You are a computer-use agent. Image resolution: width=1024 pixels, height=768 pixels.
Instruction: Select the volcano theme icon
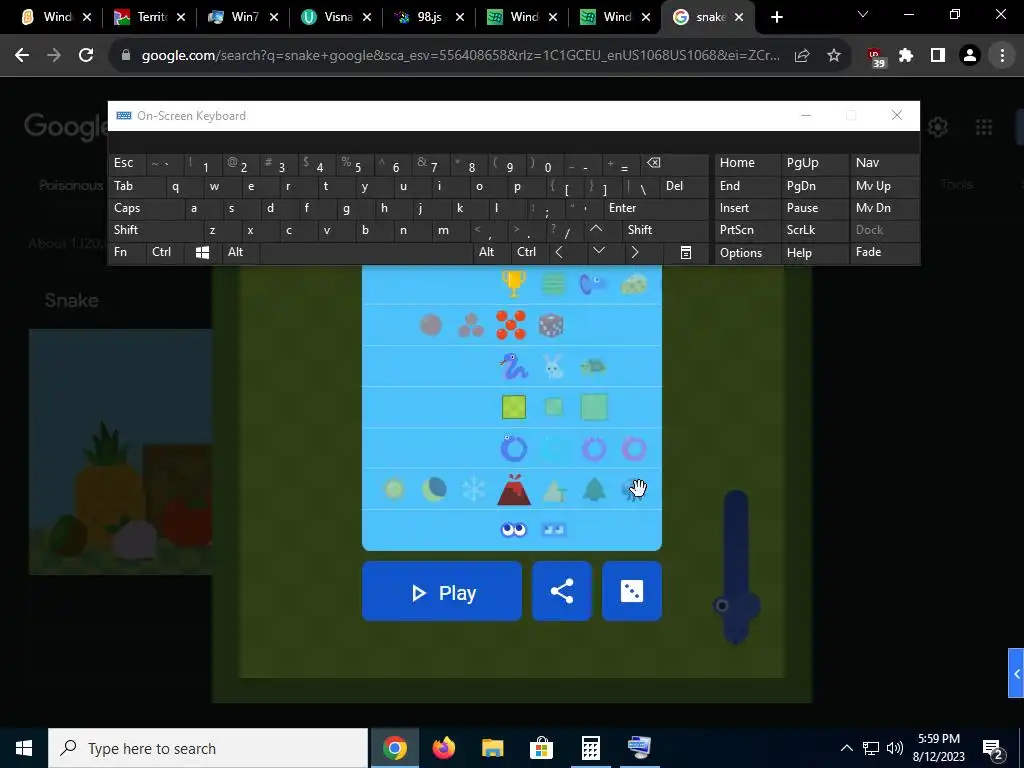[514, 490]
